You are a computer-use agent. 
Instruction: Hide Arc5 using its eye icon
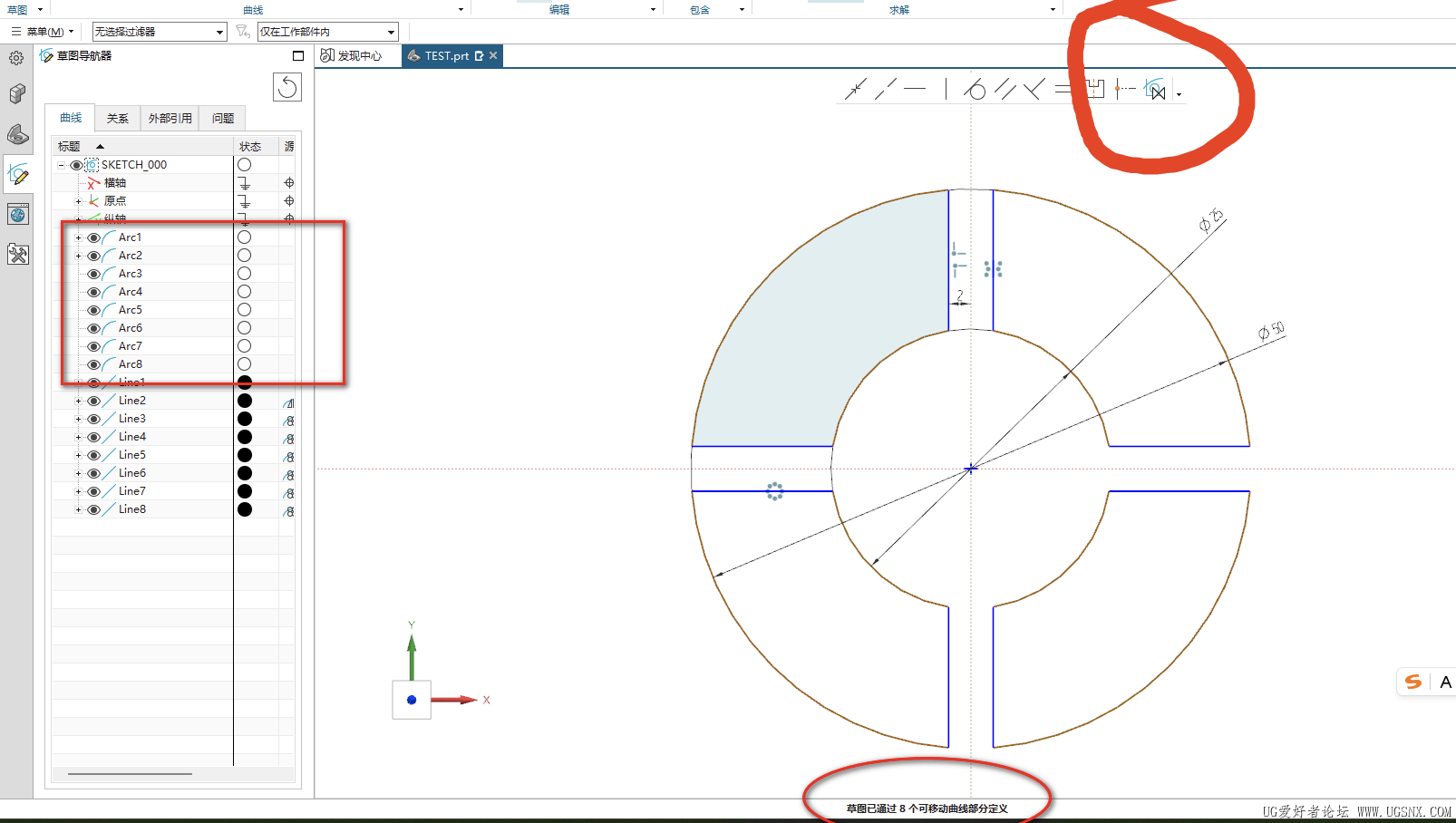coord(93,310)
